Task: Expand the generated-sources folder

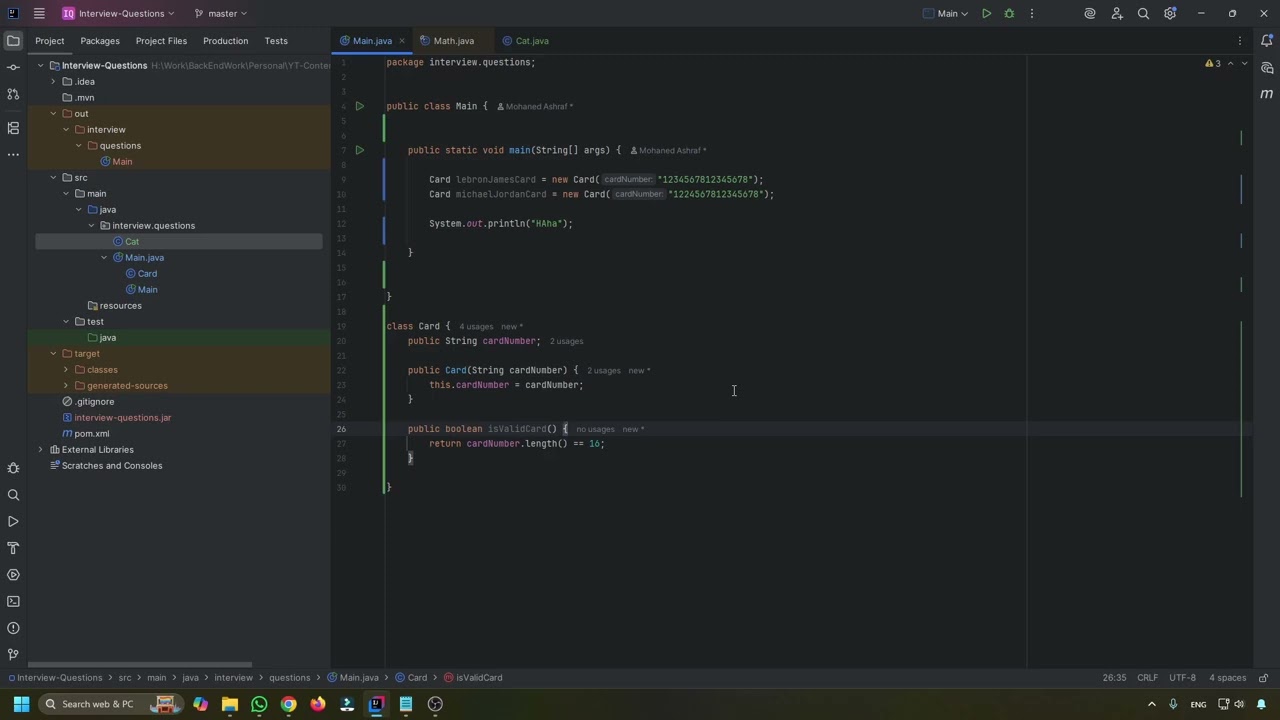Action: [66, 386]
